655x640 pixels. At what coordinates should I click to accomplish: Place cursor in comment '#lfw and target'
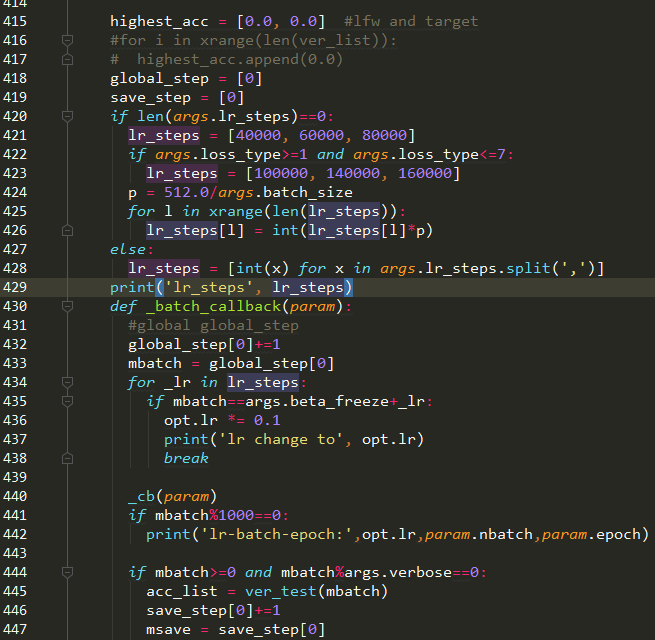click(411, 21)
